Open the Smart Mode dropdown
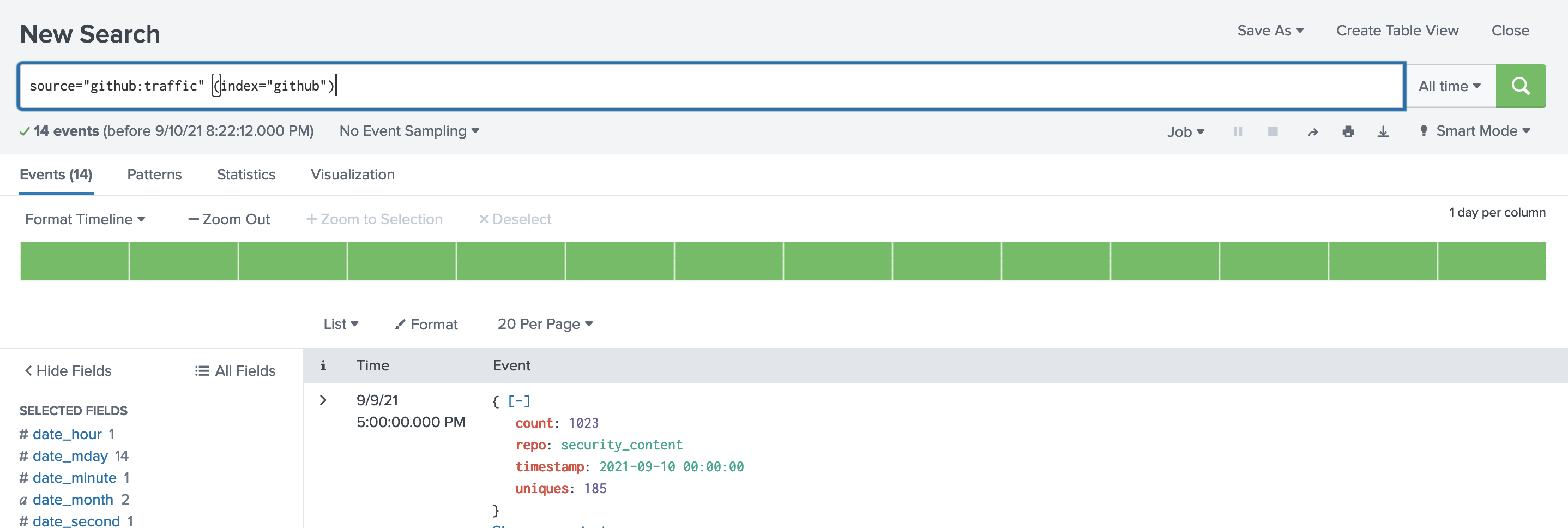The width and height of the screenshot is (1568, 528). (x=1474, y=131)
